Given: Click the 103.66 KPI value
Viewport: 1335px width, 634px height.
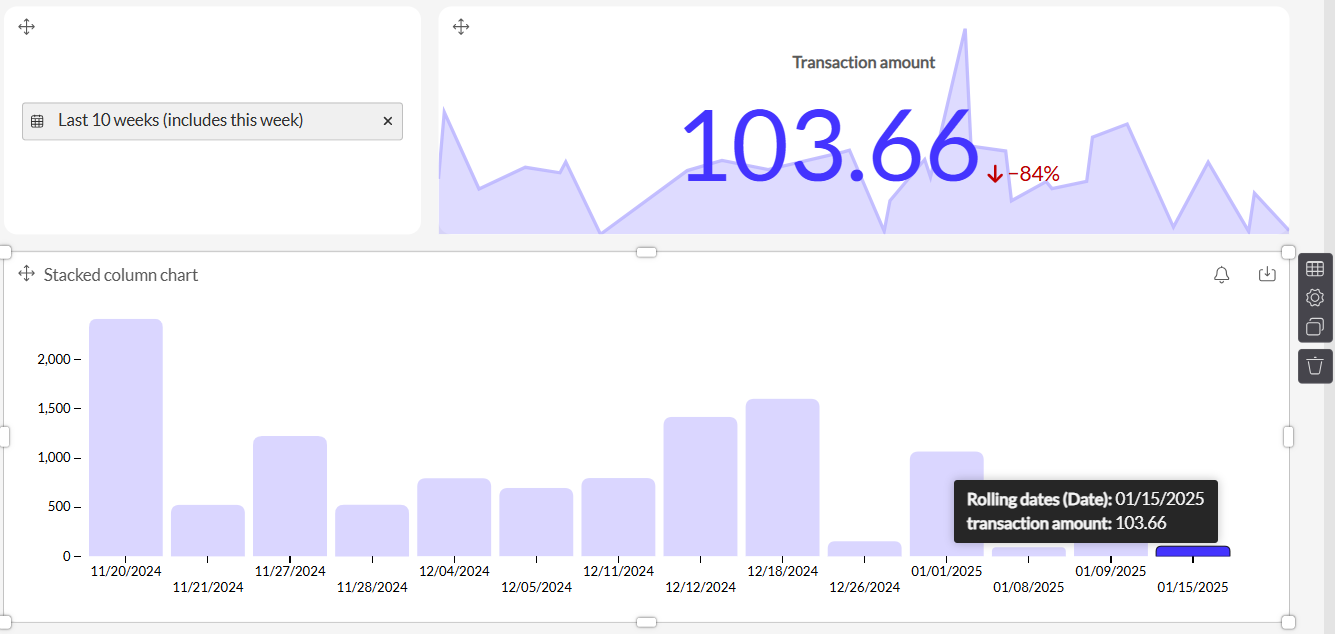Looking at the screenshot, I should pos(829,146).
